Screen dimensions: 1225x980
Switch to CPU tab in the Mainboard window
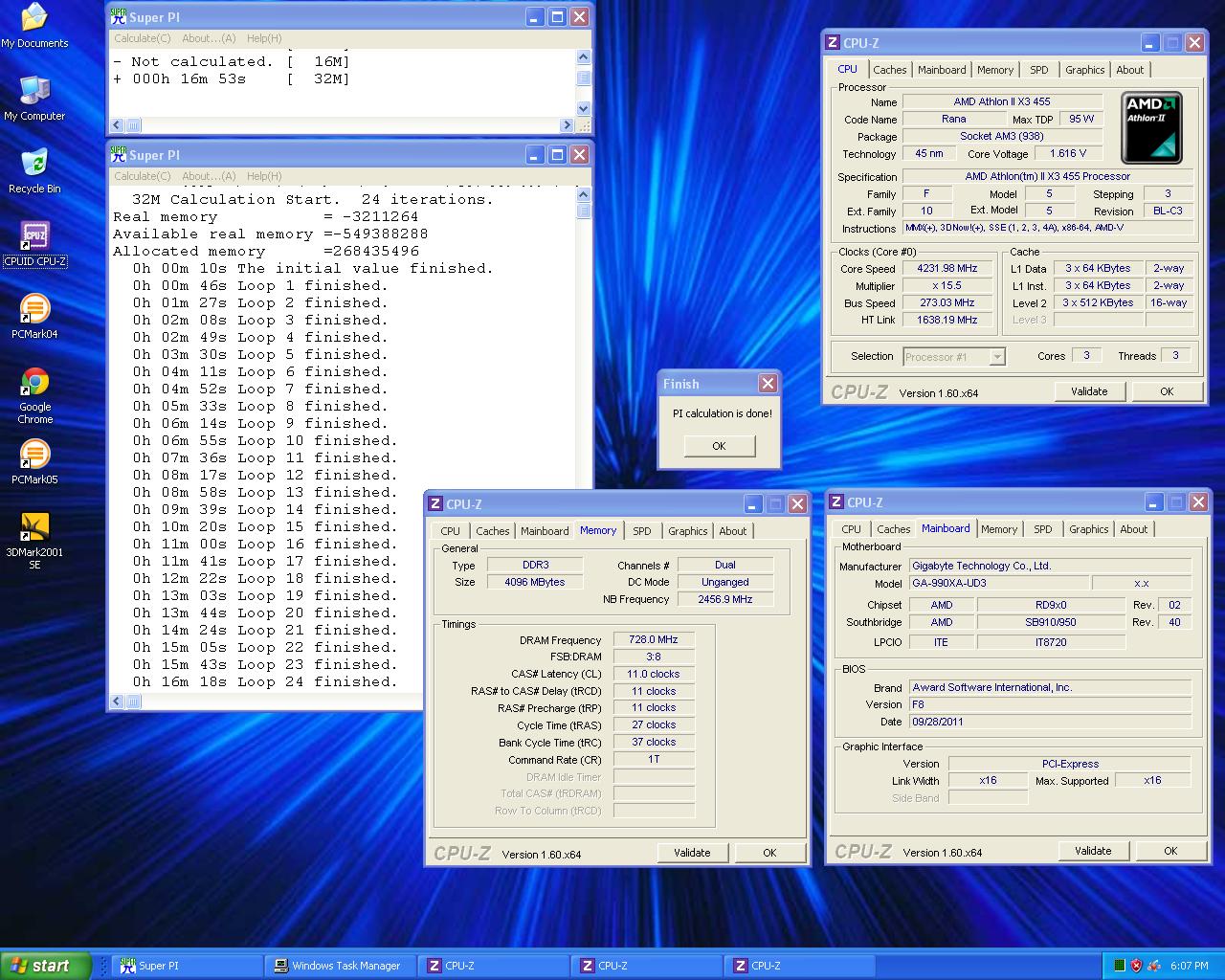851,529
